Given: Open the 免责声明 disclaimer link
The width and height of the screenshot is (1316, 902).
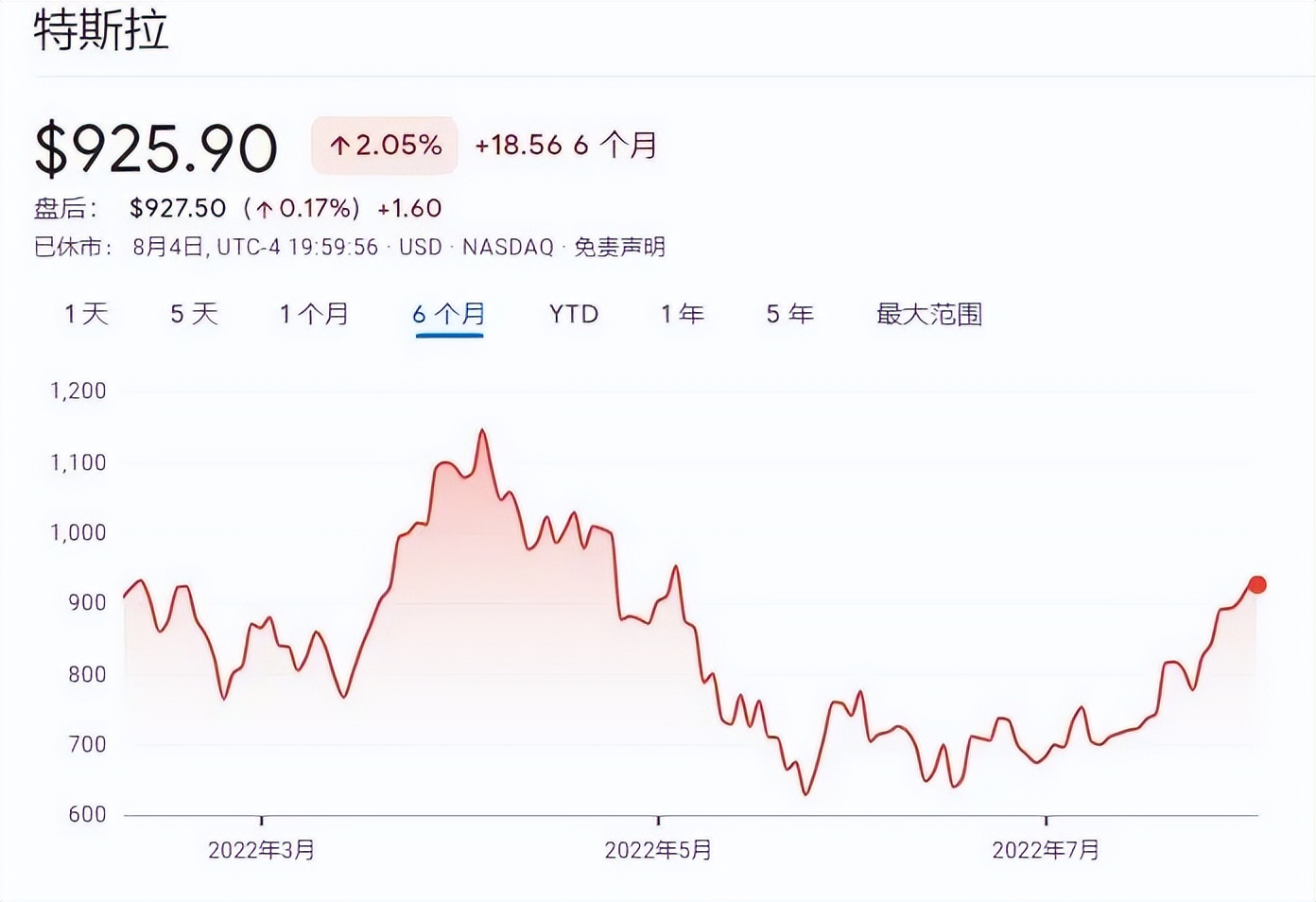Looking at the screenshot, I should (620, 247).
